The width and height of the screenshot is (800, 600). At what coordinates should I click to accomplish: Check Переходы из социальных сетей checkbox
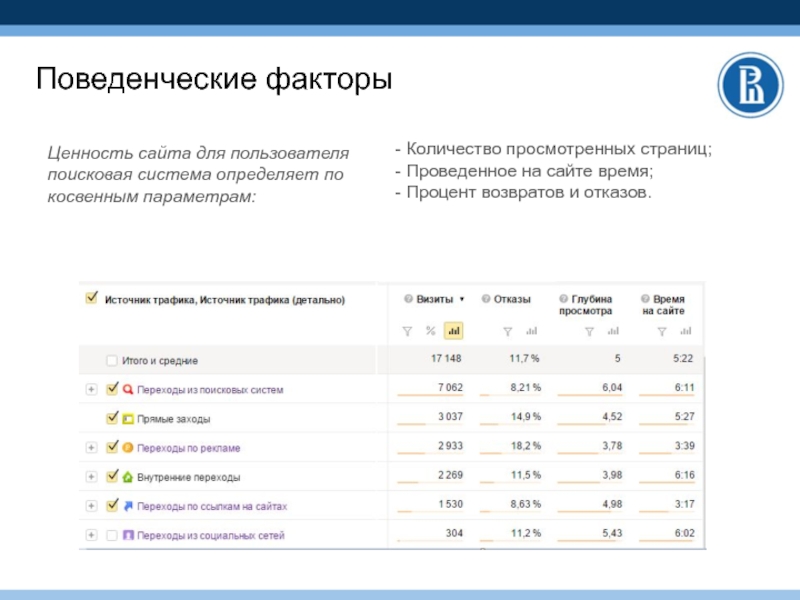112,535
